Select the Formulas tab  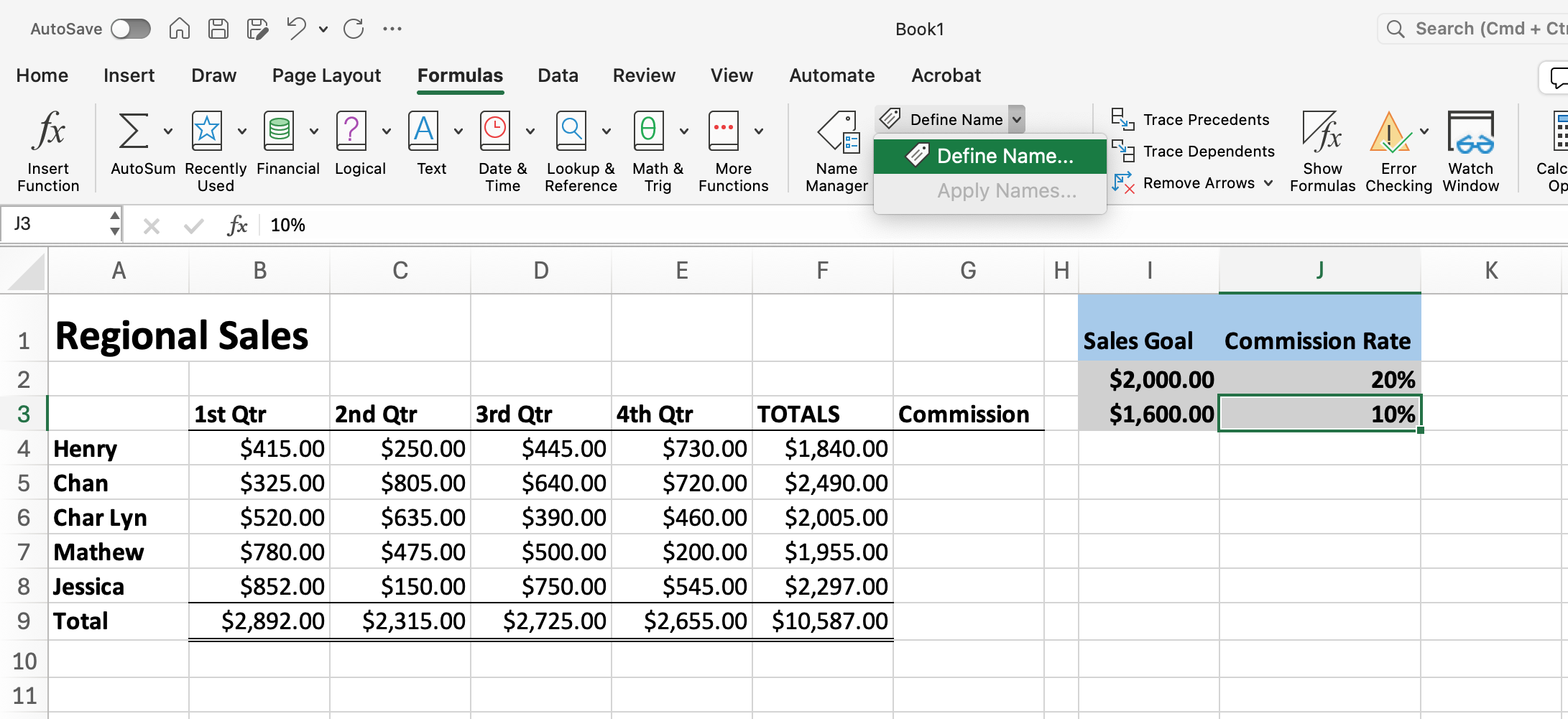(x=461, y=75)
